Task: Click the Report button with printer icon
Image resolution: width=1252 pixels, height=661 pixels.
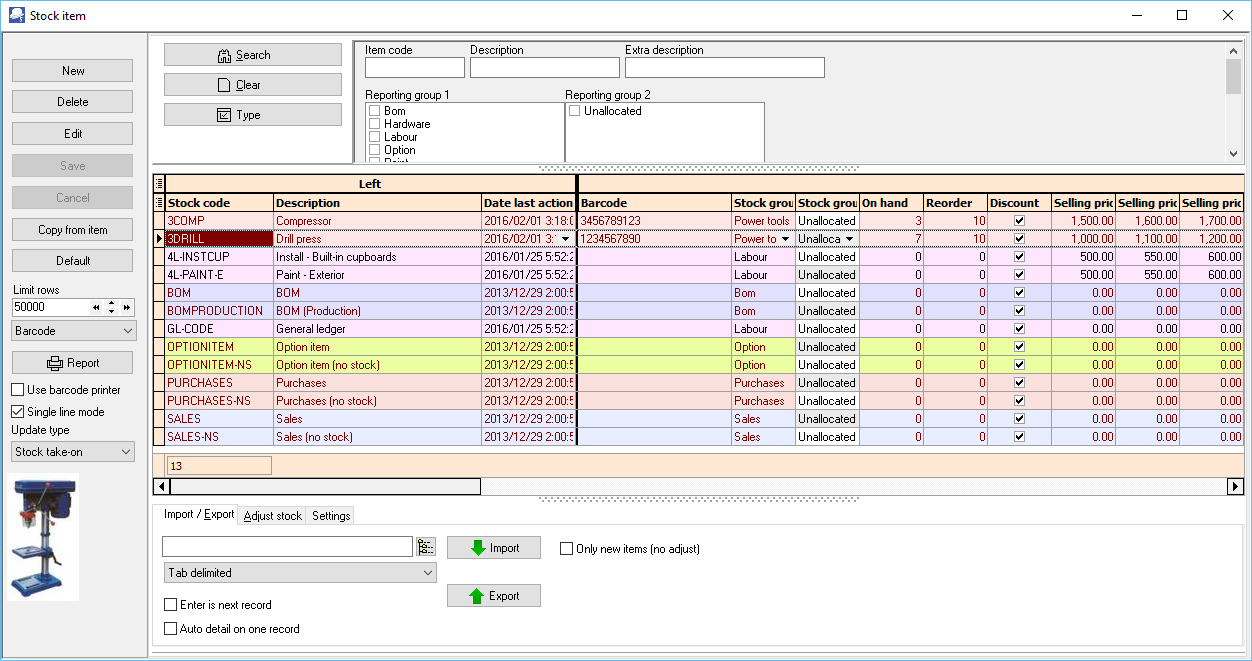Action: tap(72, 363)
